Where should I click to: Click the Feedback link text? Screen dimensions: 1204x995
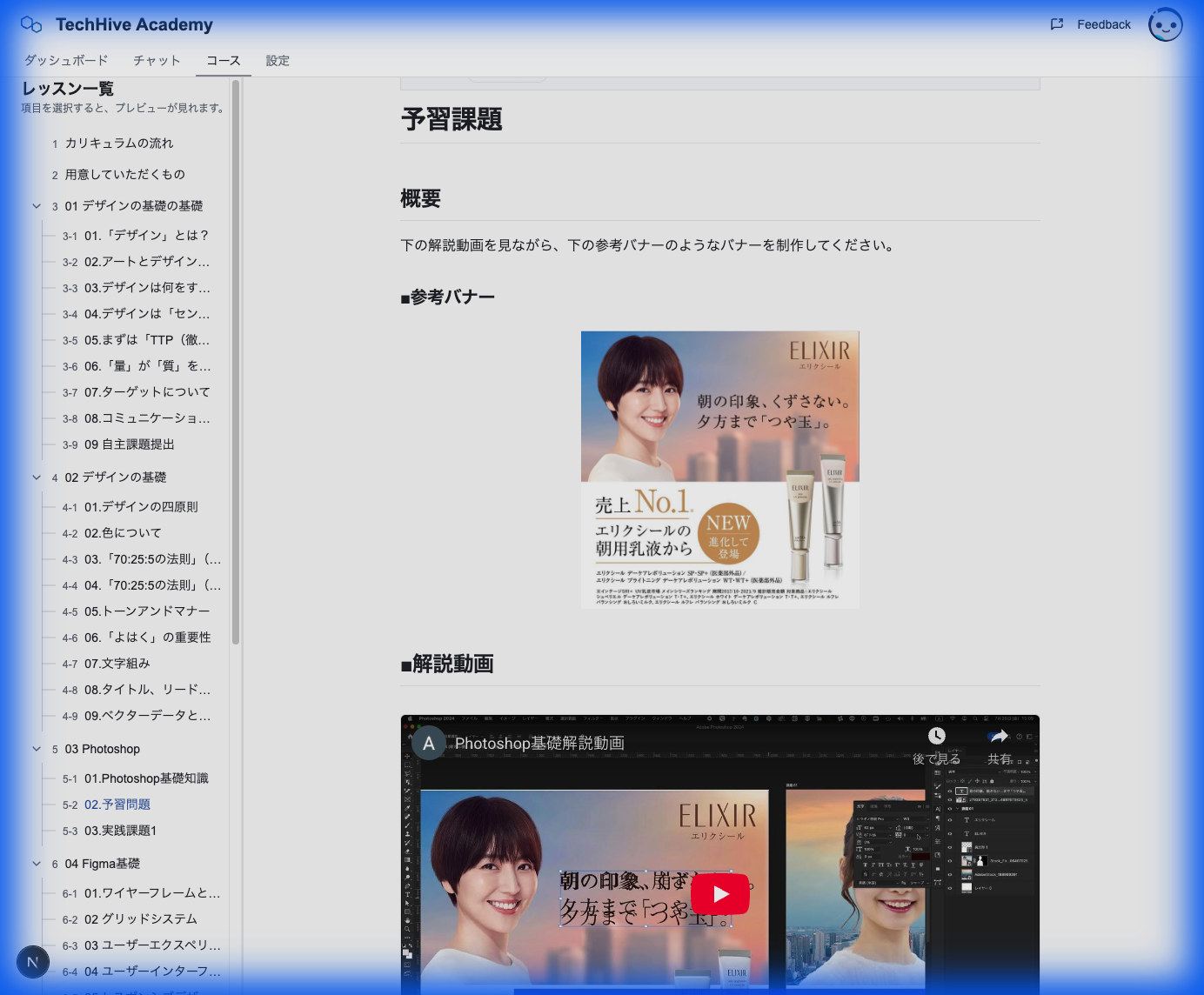click(1104, 24)
